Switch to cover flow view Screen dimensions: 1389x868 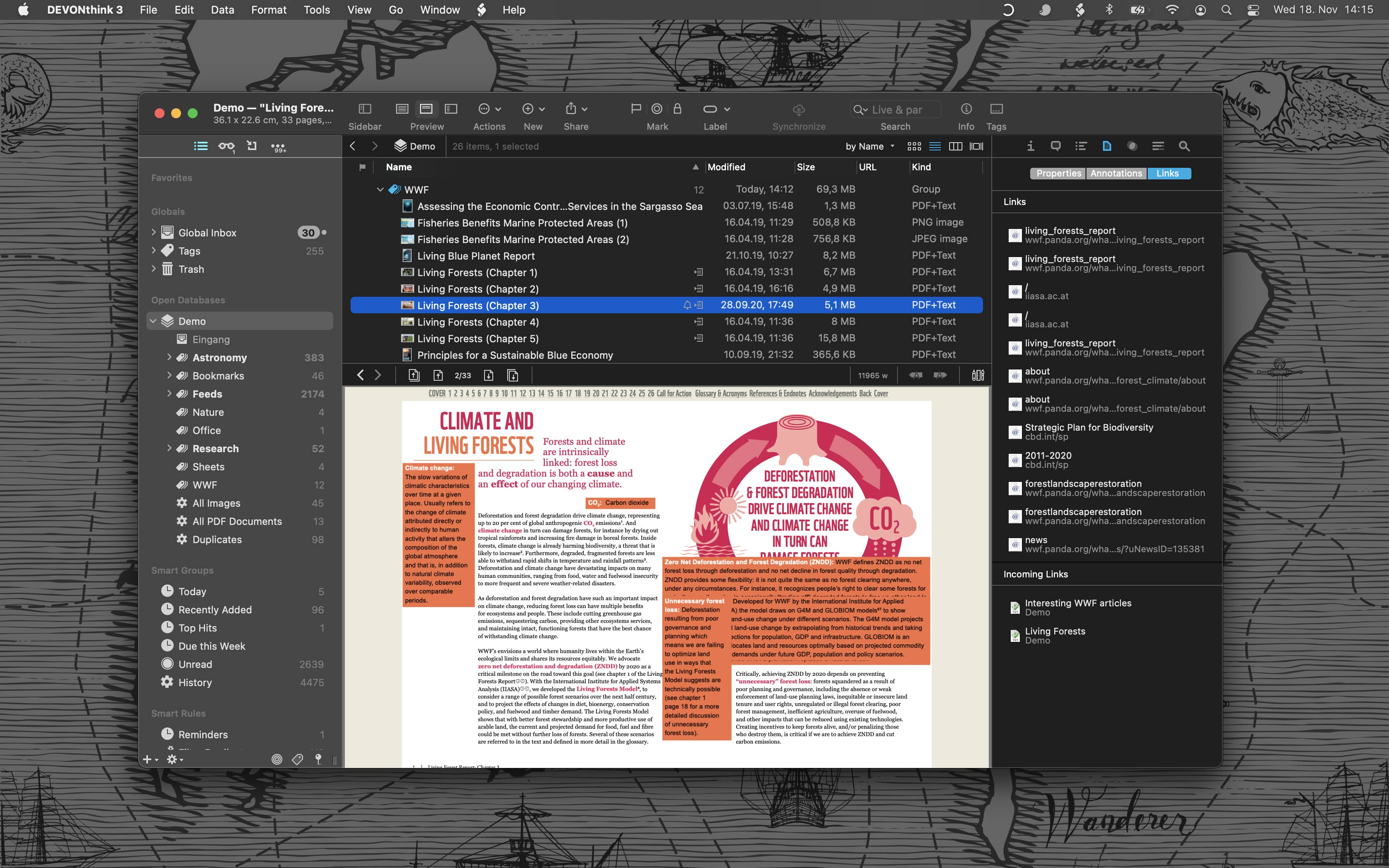(x=976, y=146)
